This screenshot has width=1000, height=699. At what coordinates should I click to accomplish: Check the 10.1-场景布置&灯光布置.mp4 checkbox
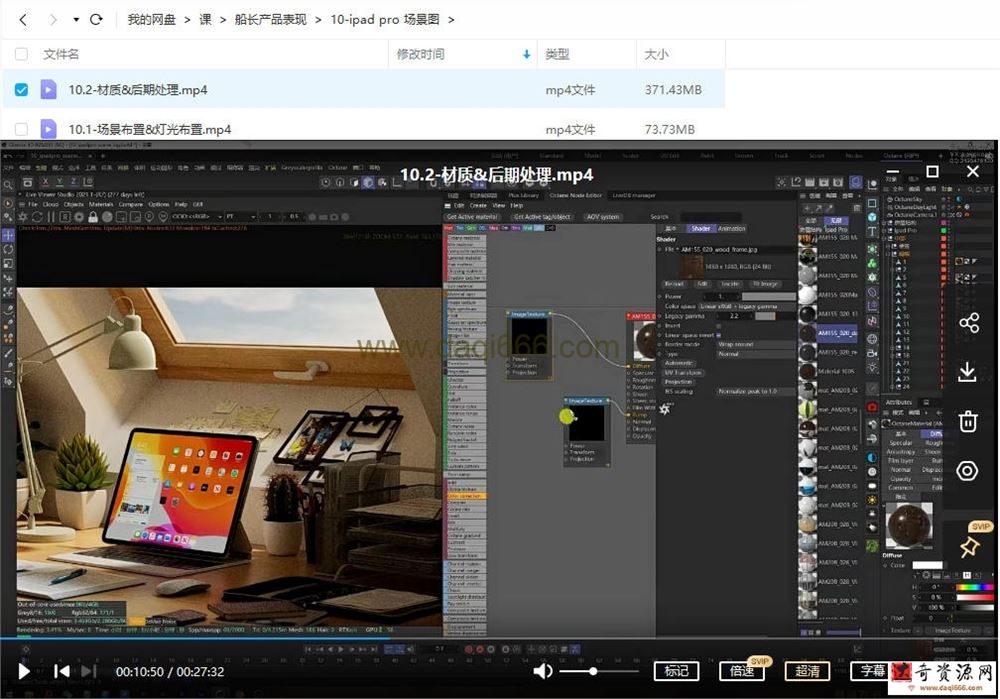pyautogui.click(x=21, y=129)
